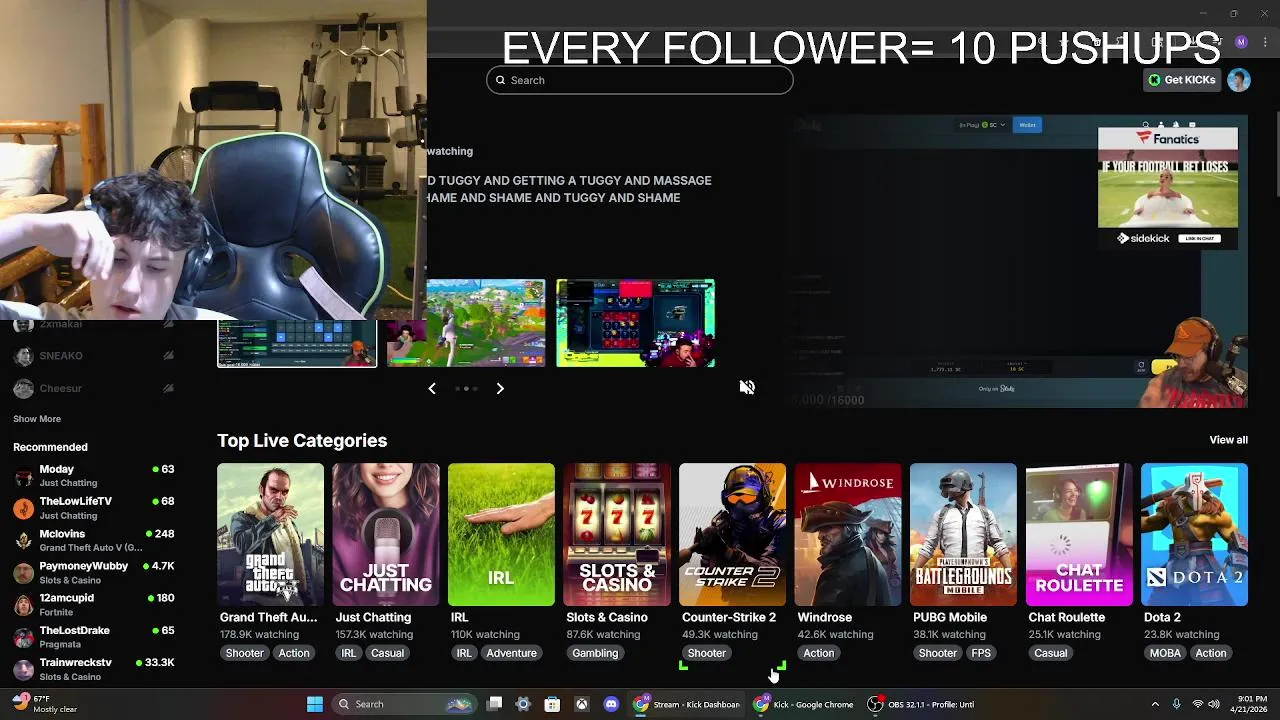
Task: Switch to Stream - Kick Dashboard Chrome window
Action: click(687, 704)
